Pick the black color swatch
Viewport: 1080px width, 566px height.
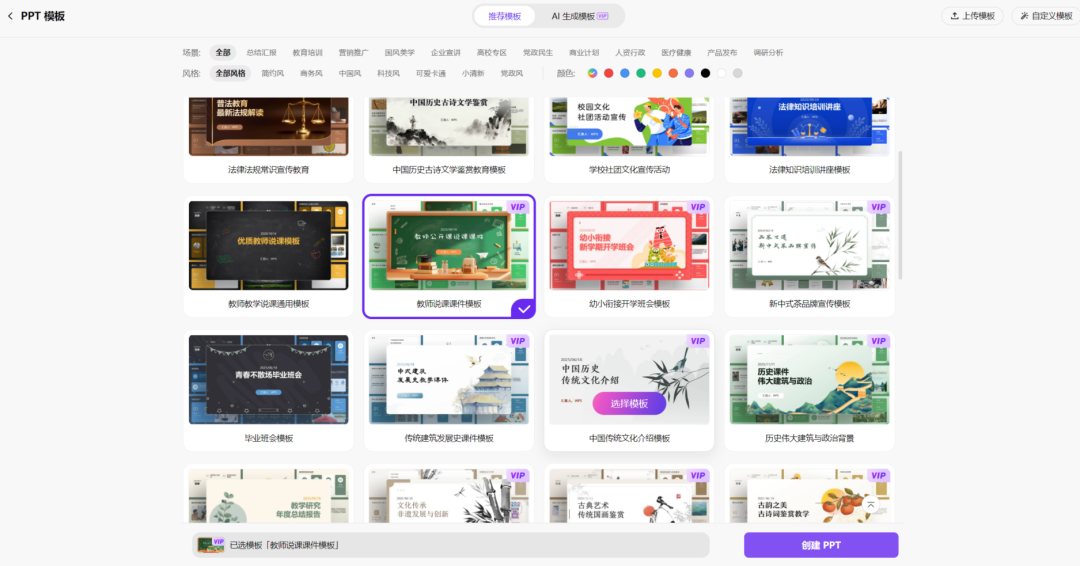(705, 73)
